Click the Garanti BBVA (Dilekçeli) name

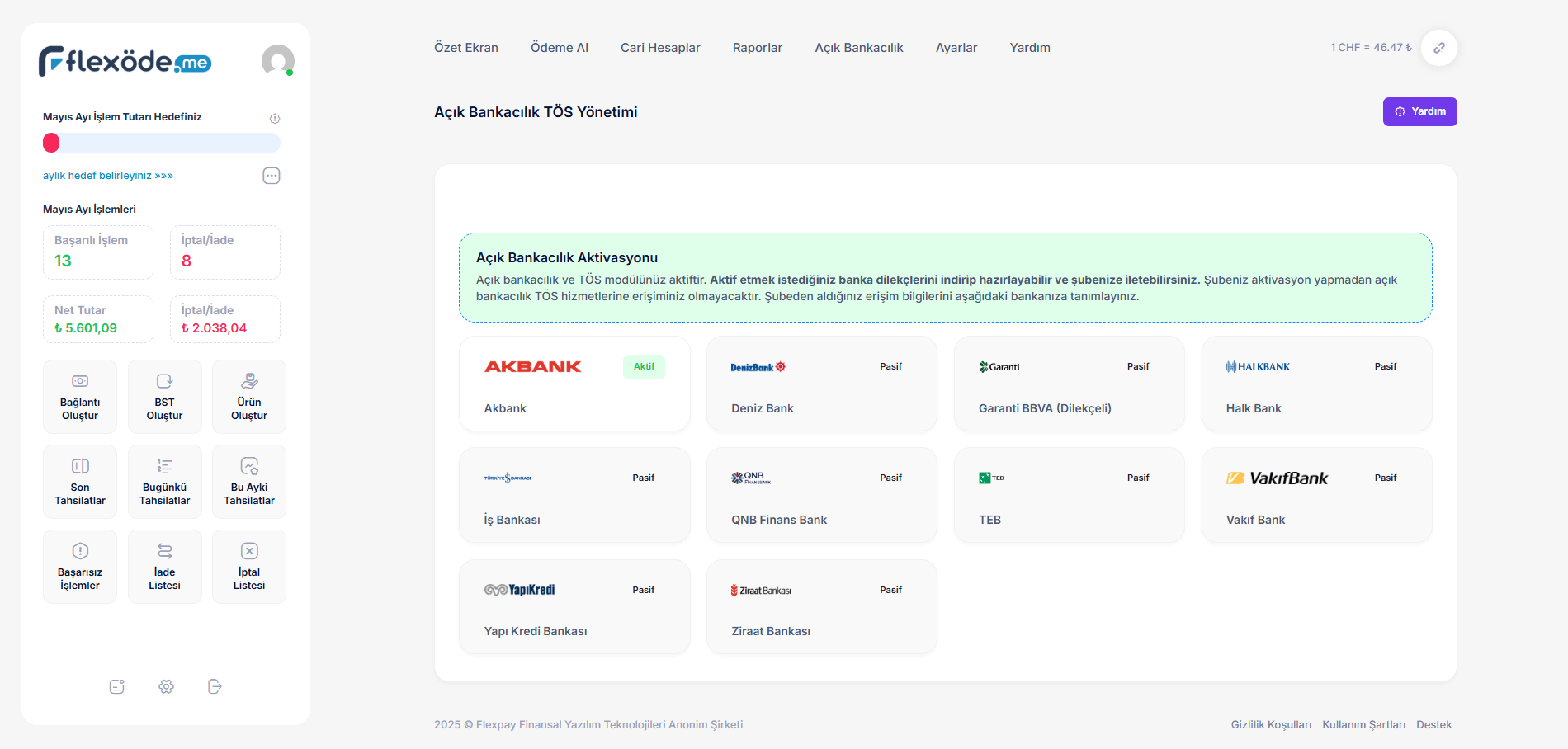coord(1045,408)
